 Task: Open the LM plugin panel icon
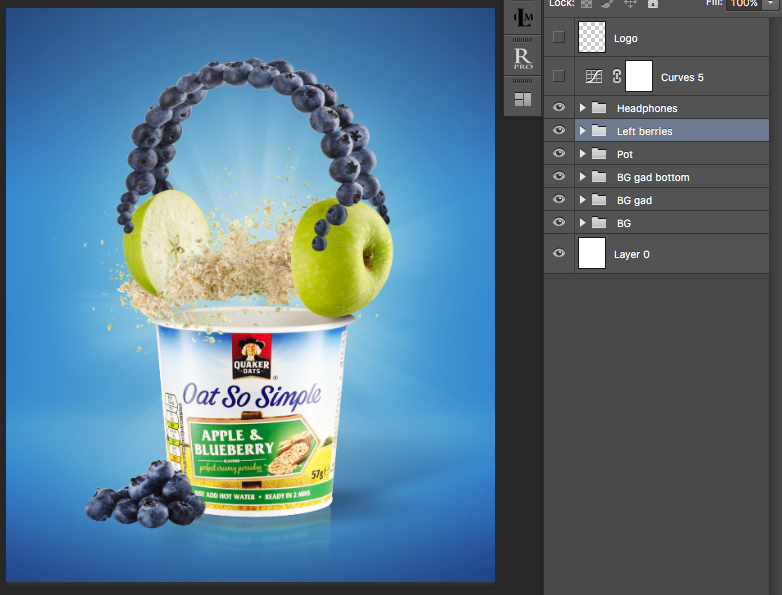(x=523, y=18)
